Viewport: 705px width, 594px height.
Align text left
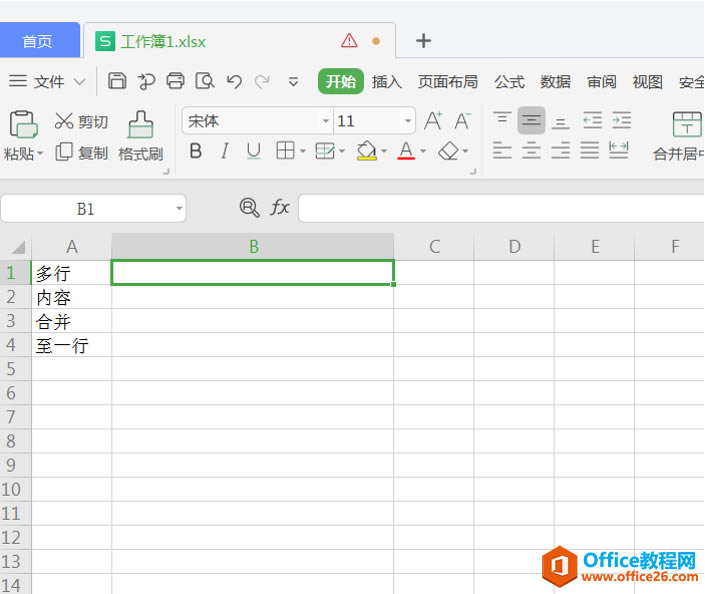pyautogui.click(x=502, y=150)
